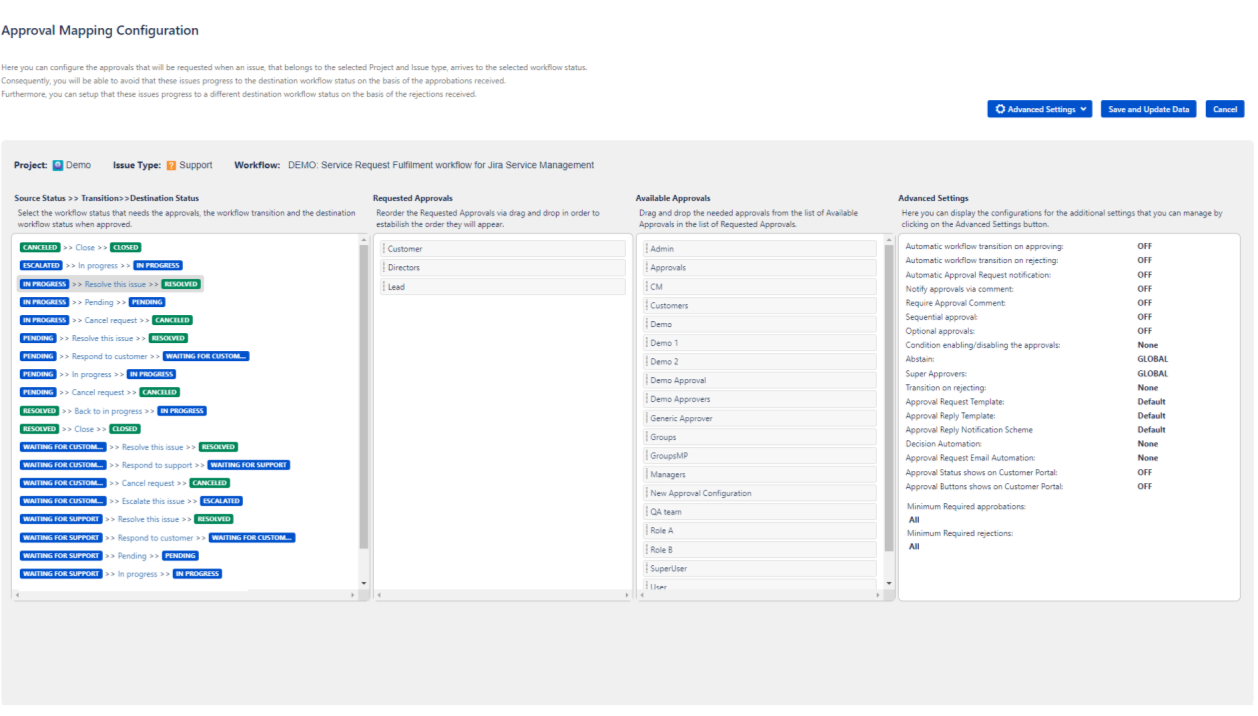Click Demo Approvers in Available Approvals
1258x716 pixels.
(x=759, y=399)
